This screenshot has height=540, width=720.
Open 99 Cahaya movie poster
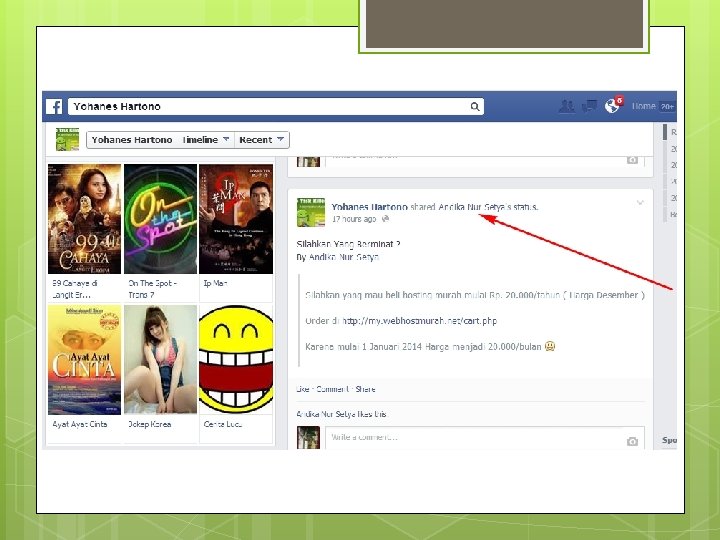point(84,219)
